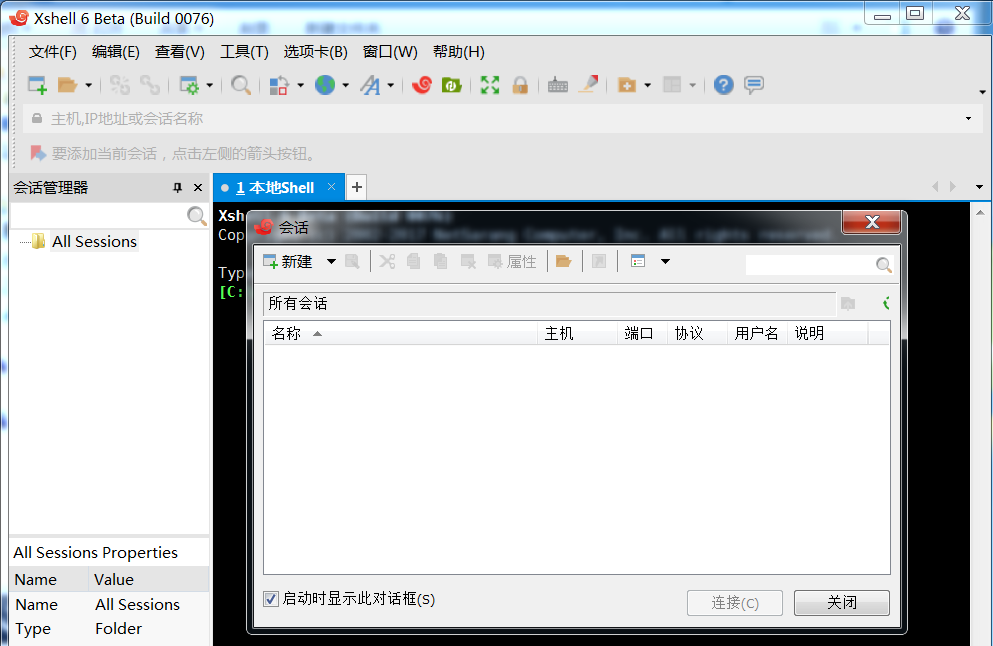
Task: Click the Disconnect icon in main toolbar
Action: (x=150, y=85)
